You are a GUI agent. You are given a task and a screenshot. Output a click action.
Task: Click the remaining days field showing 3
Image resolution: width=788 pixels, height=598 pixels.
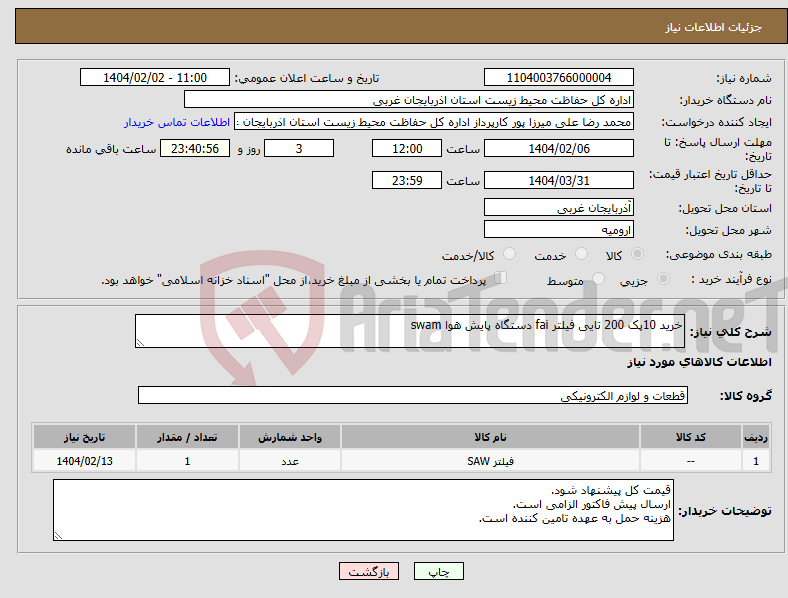[299, 148]
